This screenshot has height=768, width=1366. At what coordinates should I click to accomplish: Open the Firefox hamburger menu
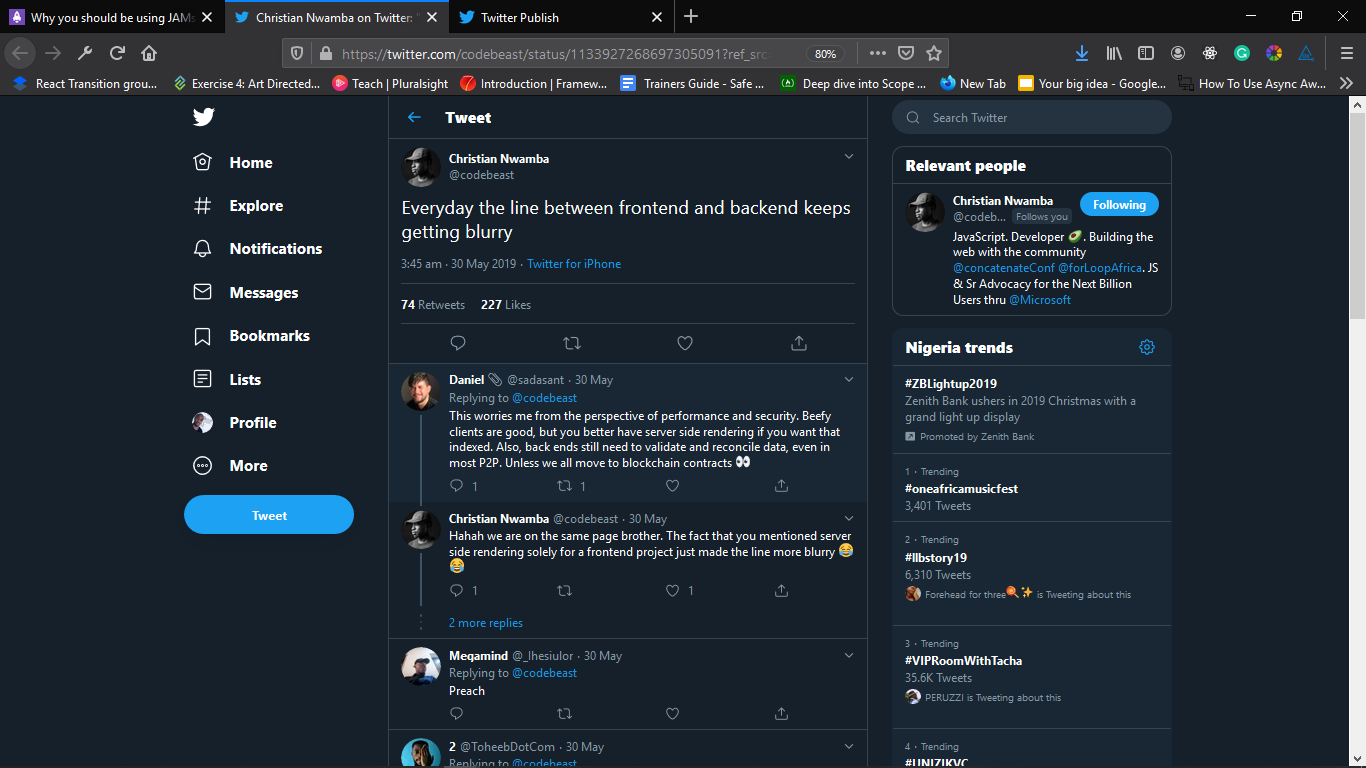click(1346, 53)
